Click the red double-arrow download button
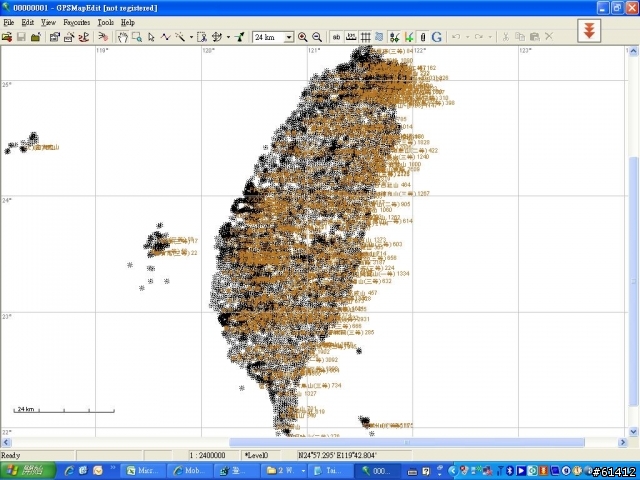Image resolution: width=640 pixels, height=480 pixels. [x=590, y=31]
